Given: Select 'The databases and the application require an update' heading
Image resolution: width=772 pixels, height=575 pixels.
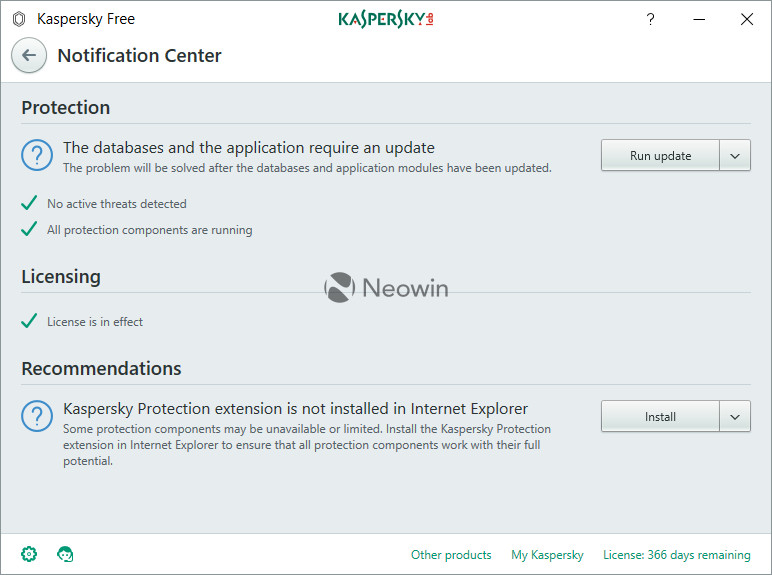Looking at the screenshot, I should pyautogui.click(x=249, y=148).
